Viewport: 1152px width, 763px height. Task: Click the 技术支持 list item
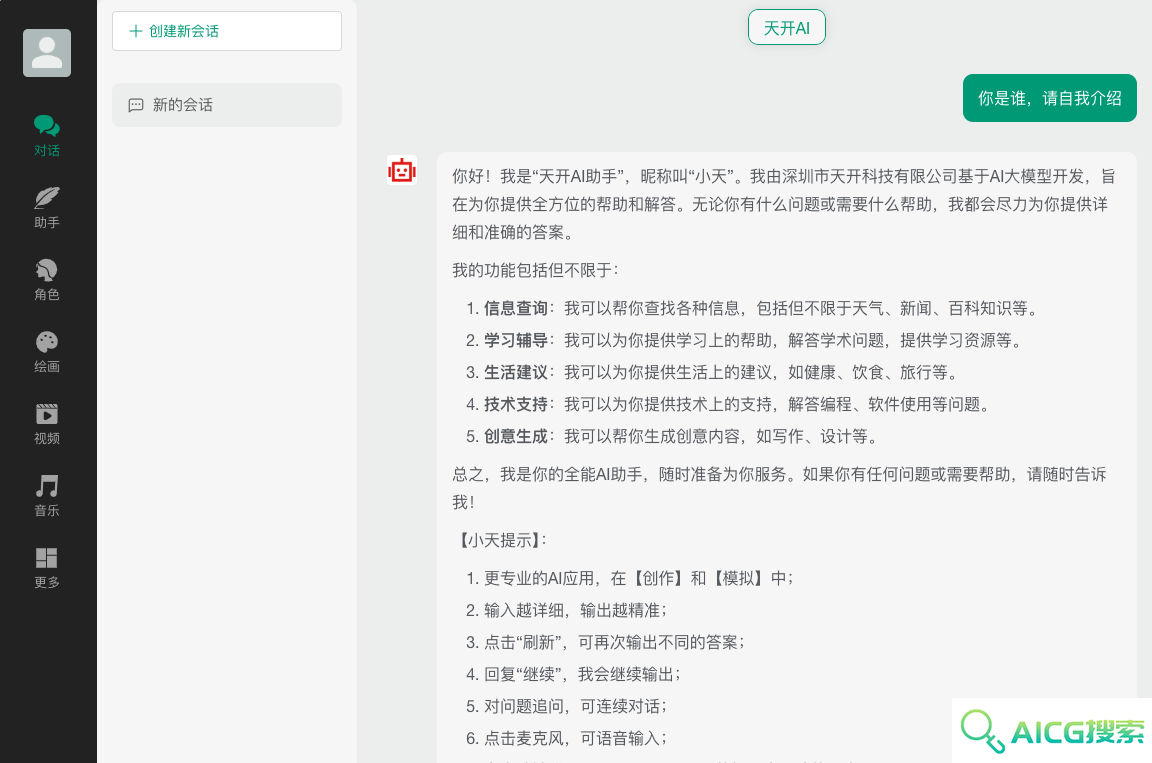click(728, 405)
